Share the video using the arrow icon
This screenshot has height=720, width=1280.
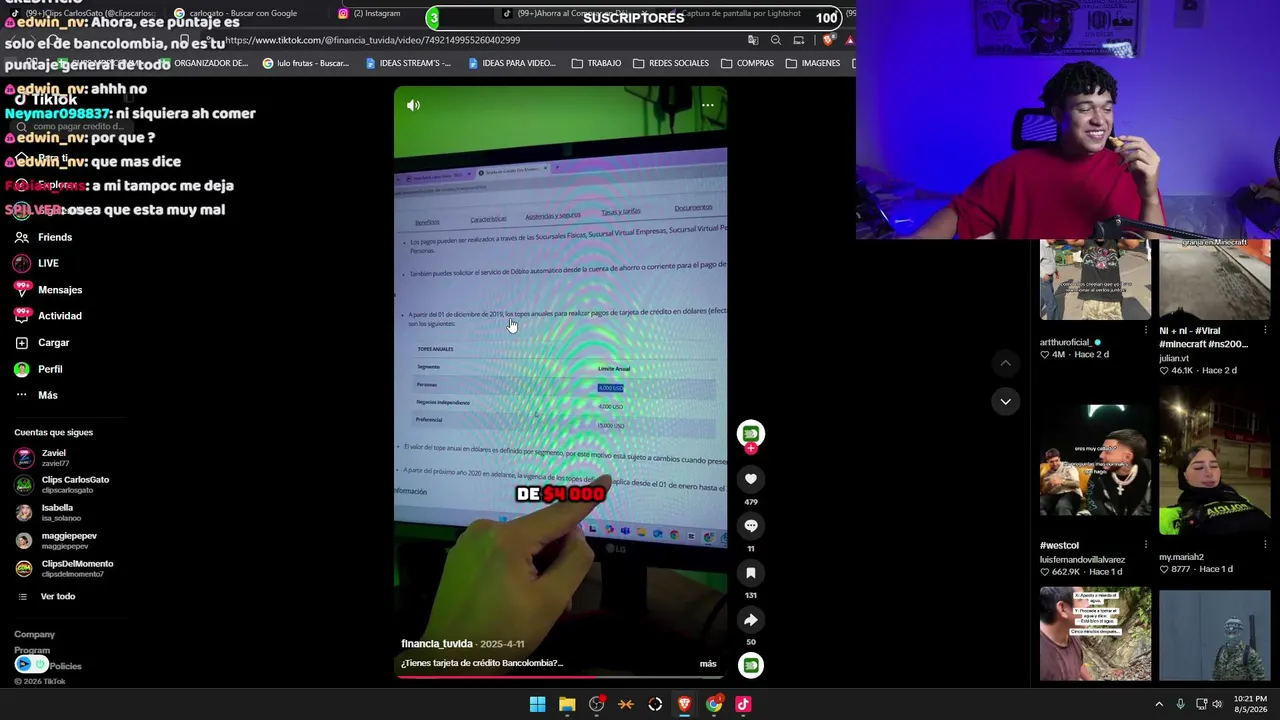(751, 620)
